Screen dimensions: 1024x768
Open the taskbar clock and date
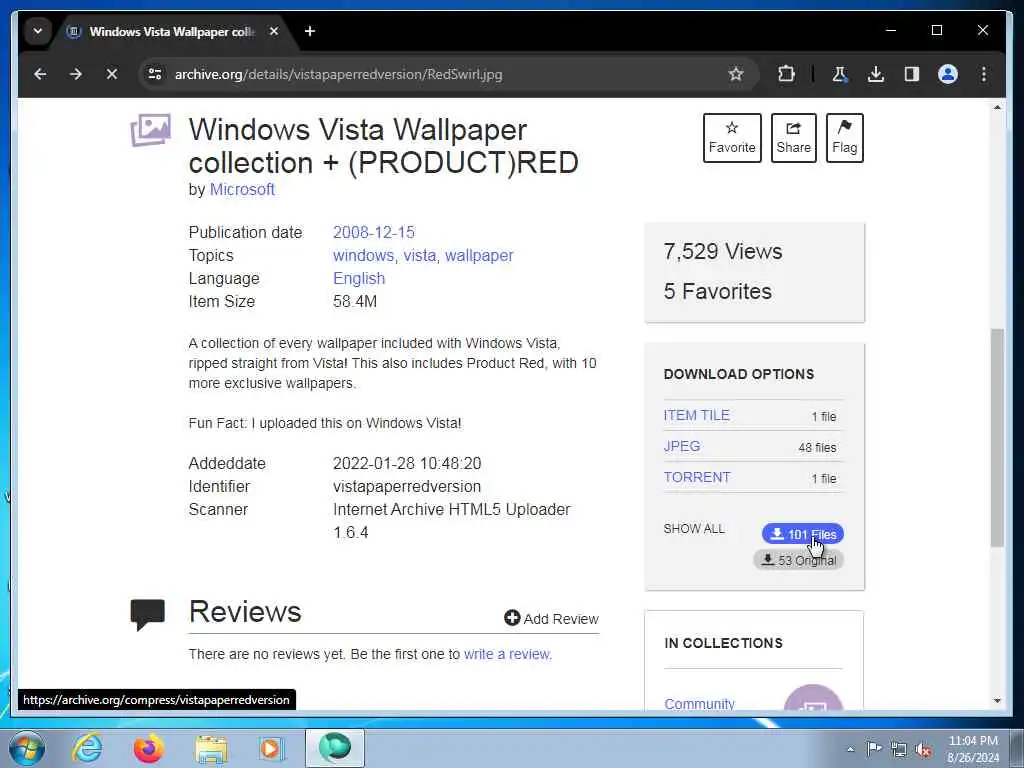[972, 749]
